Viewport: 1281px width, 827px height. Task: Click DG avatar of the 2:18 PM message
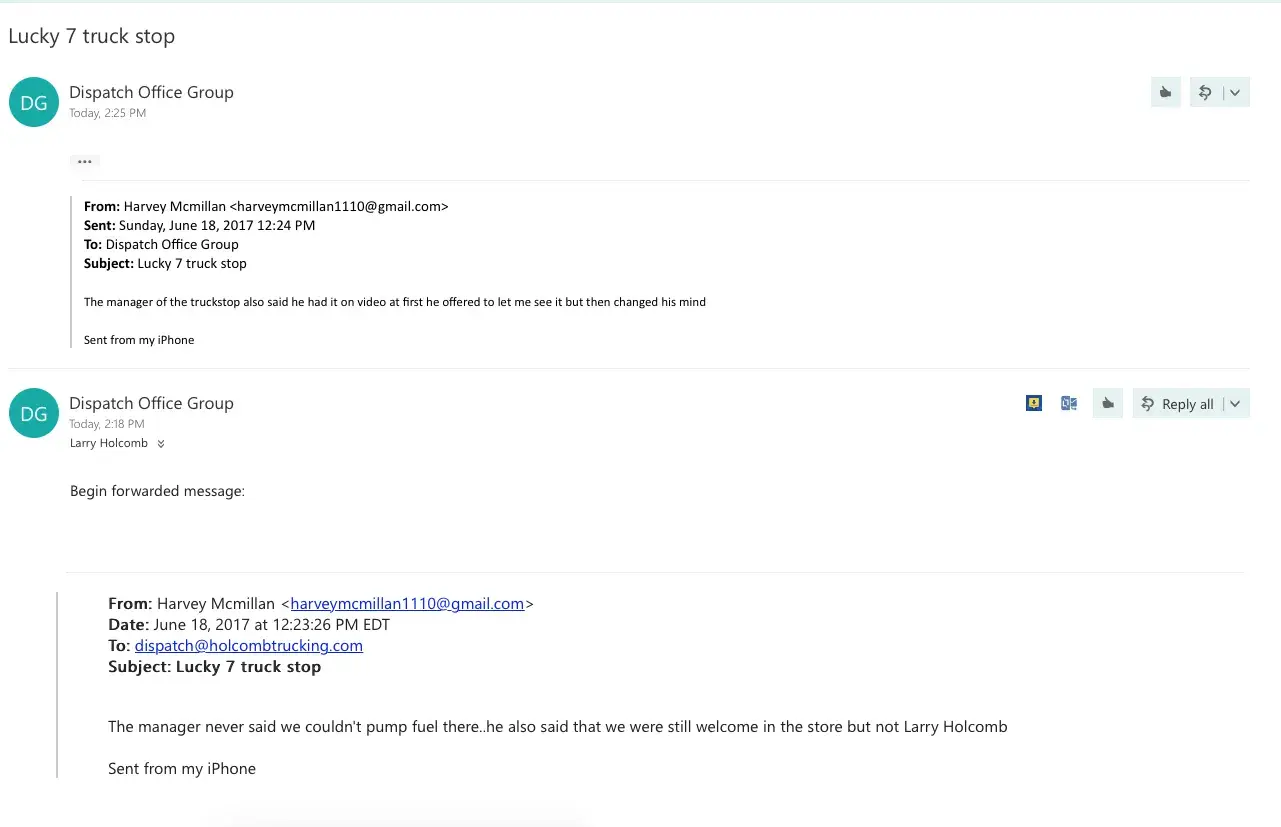click(34, 413)
